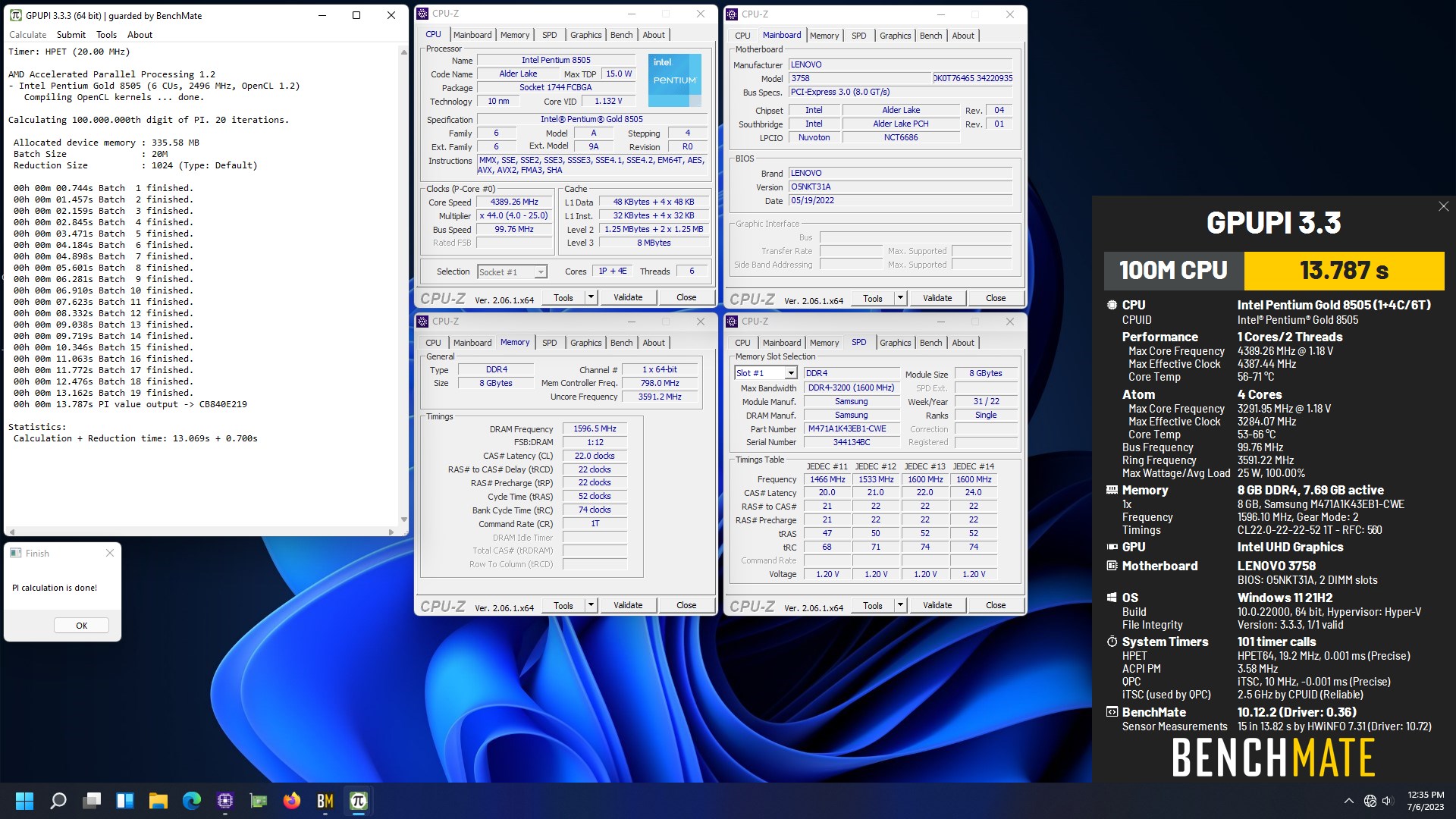Open About menu in GPUPI
The image size is (1456, 819).
(x=140, y=35)
